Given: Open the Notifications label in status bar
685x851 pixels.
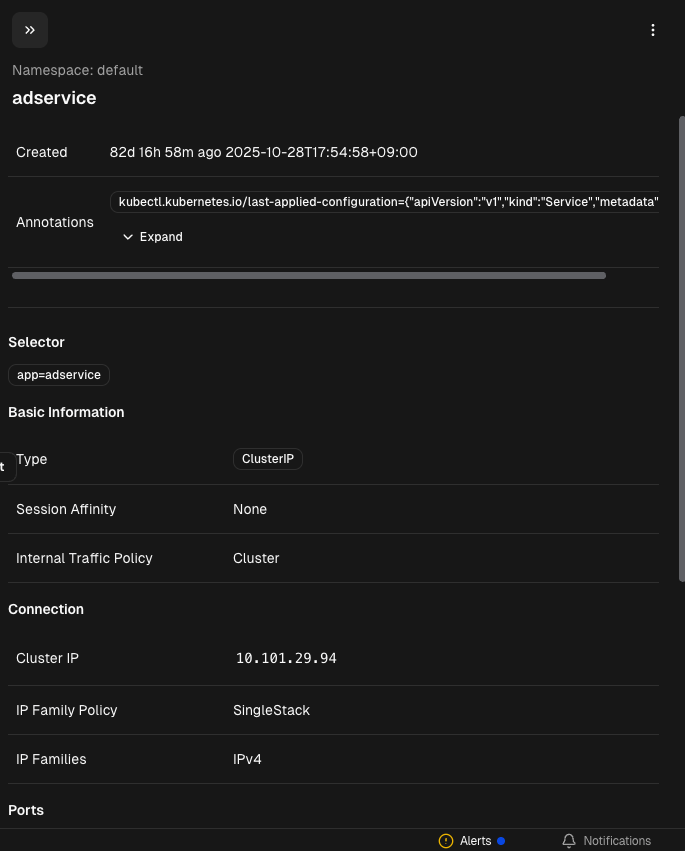Looking at the screenshot, I should click(617, 841).
